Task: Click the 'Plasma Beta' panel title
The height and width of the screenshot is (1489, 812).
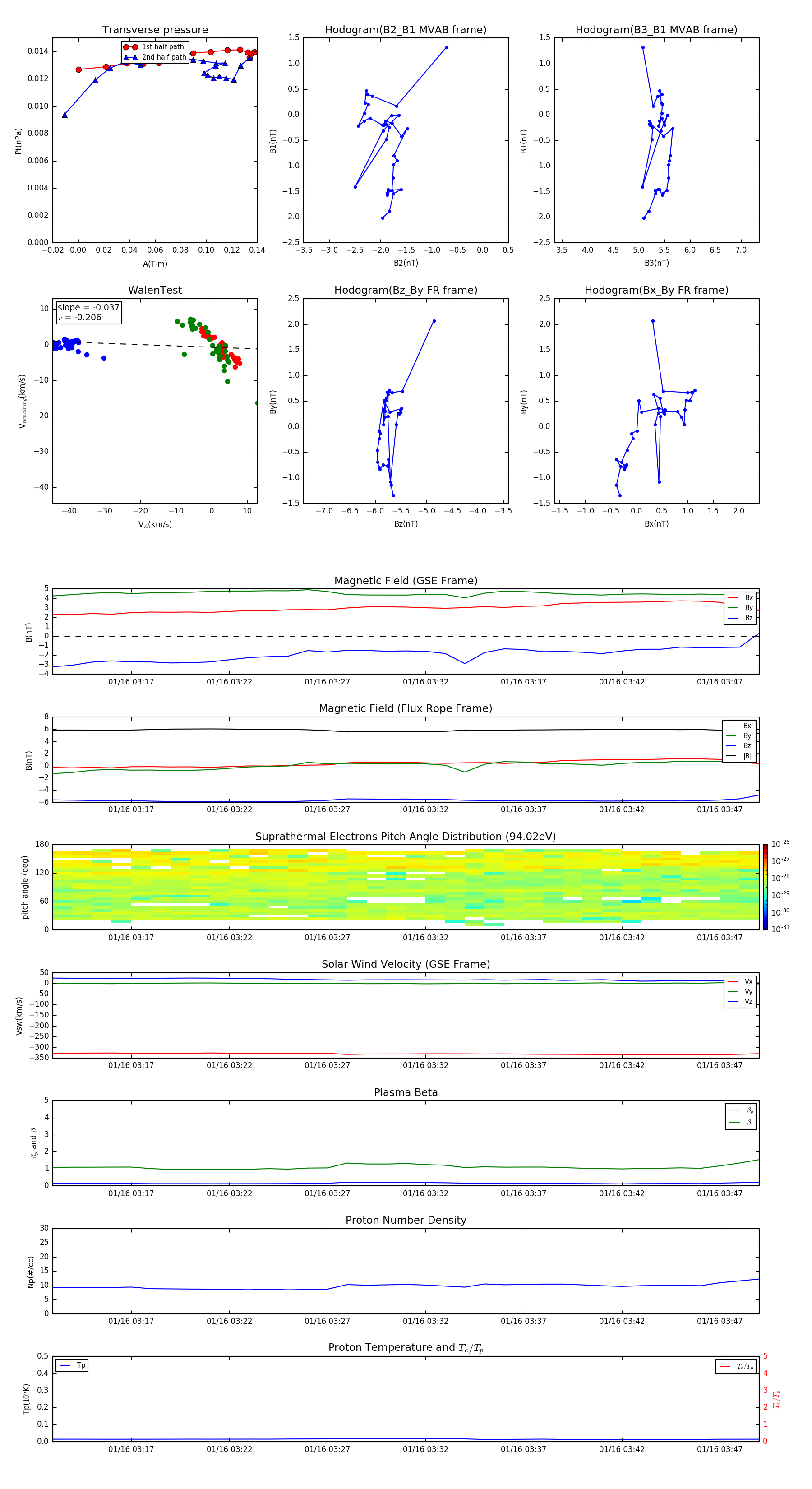Action: coord(406,1092)
